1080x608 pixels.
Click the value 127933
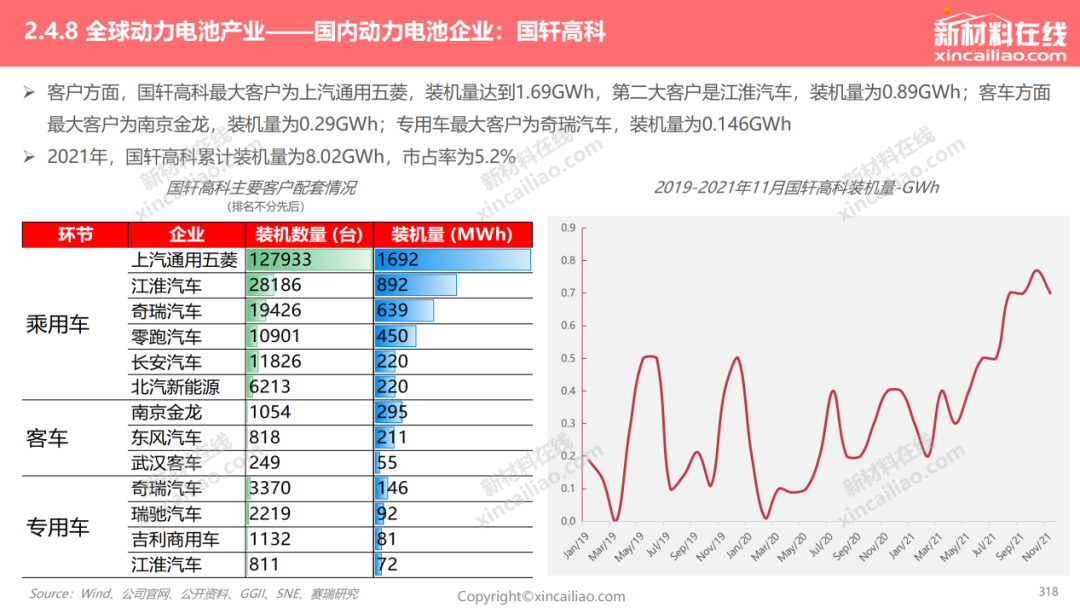click(x=280, y=260)
